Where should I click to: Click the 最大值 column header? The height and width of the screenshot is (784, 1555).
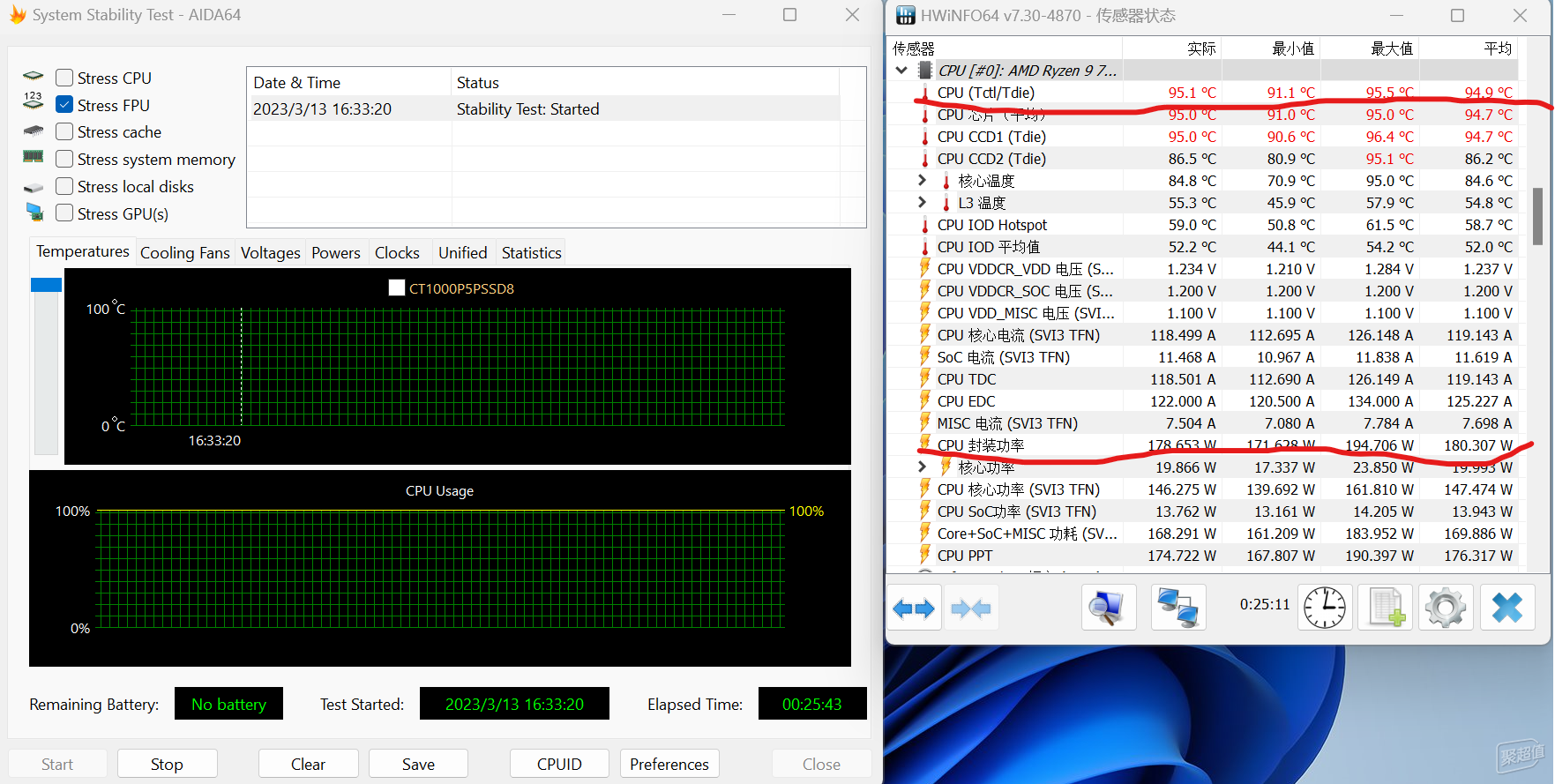(1370, 48)
